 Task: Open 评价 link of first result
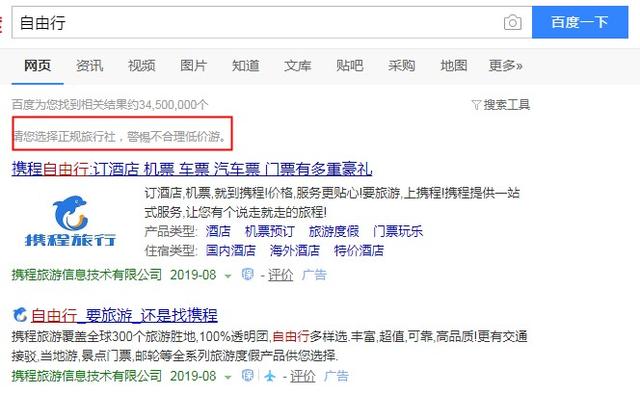[280, 275]
